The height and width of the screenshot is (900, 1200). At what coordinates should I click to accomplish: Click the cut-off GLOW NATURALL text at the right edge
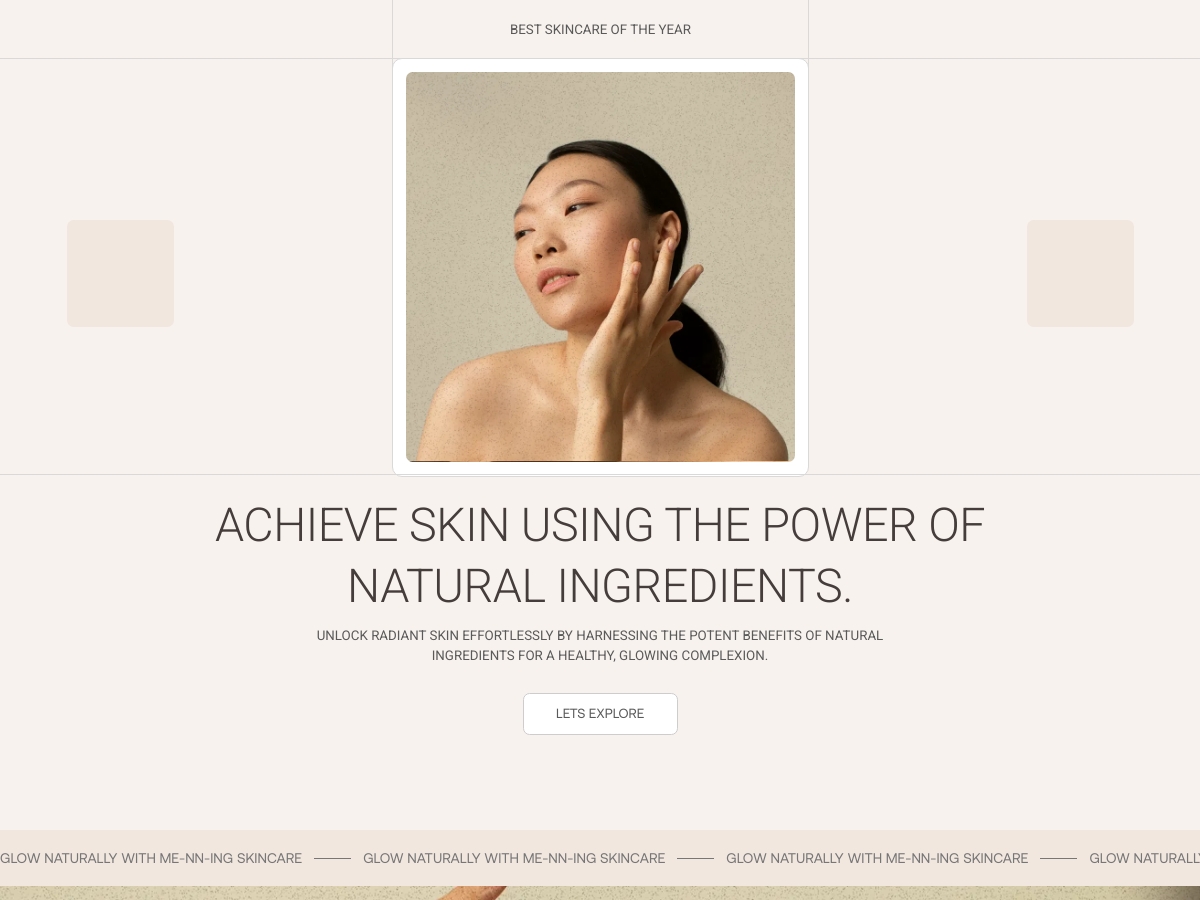coord(1145,858)
